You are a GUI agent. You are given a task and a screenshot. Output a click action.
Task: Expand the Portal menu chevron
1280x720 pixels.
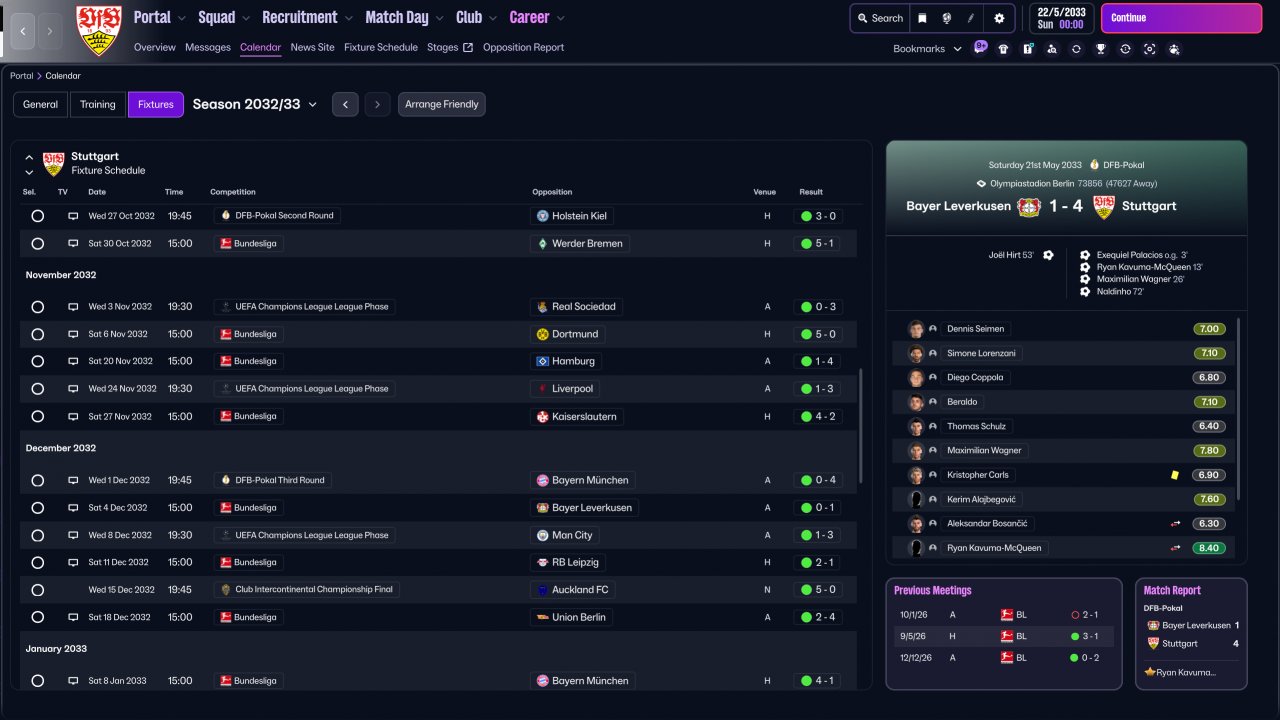pyautogui.click(x=181, y=18)
